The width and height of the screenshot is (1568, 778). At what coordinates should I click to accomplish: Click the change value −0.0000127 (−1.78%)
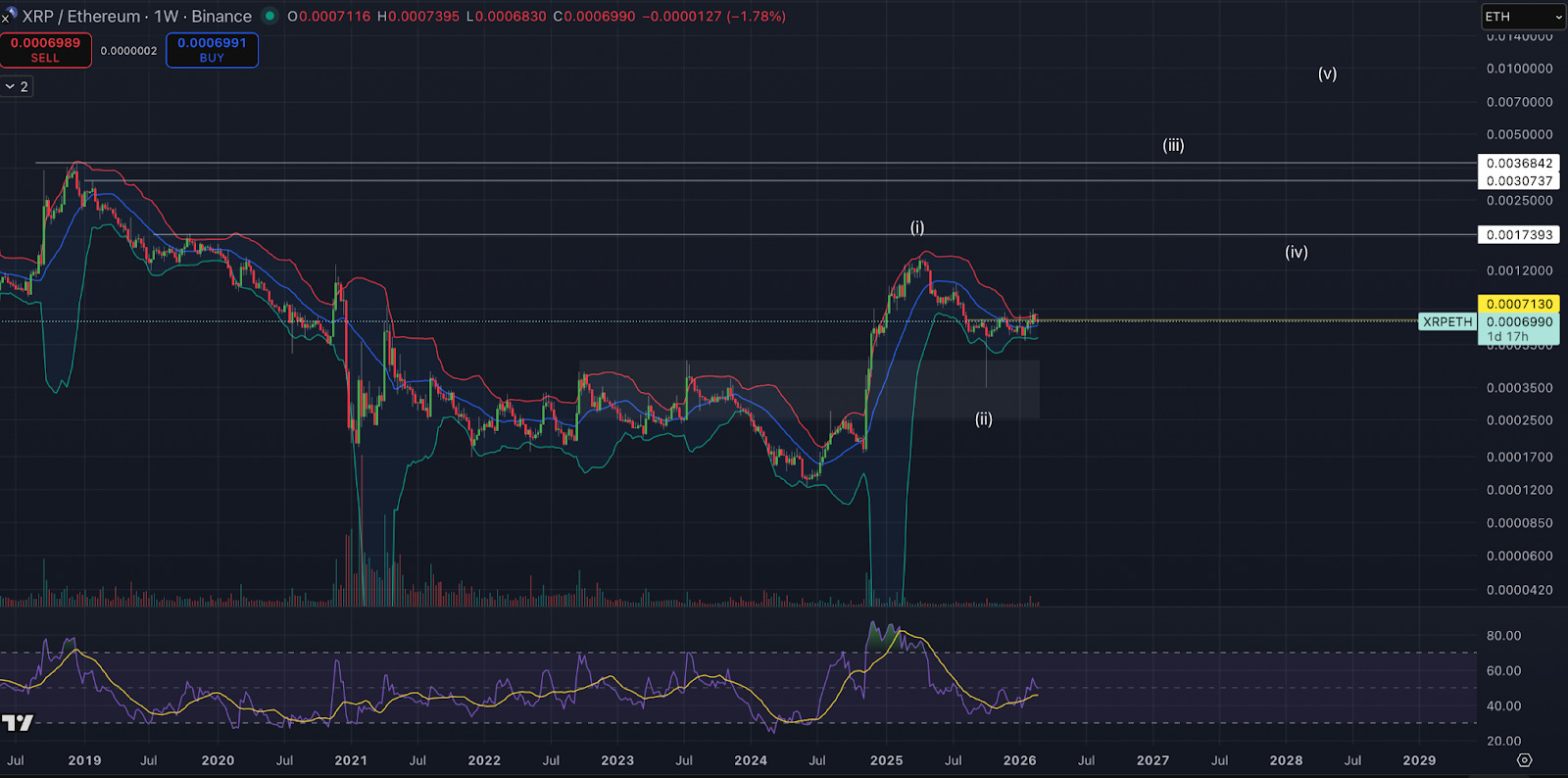pyautogui.click(x=714, y=17)
